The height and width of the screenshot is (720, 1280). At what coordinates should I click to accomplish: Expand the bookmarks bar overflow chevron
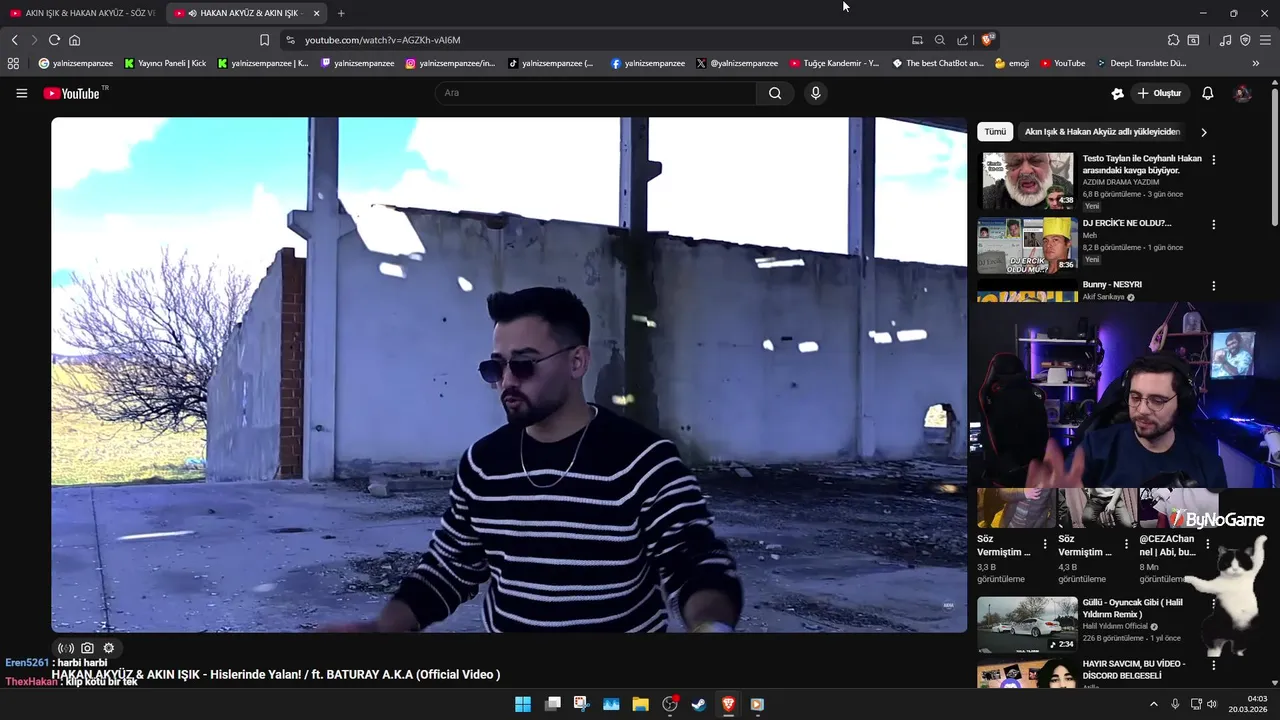1256,63
